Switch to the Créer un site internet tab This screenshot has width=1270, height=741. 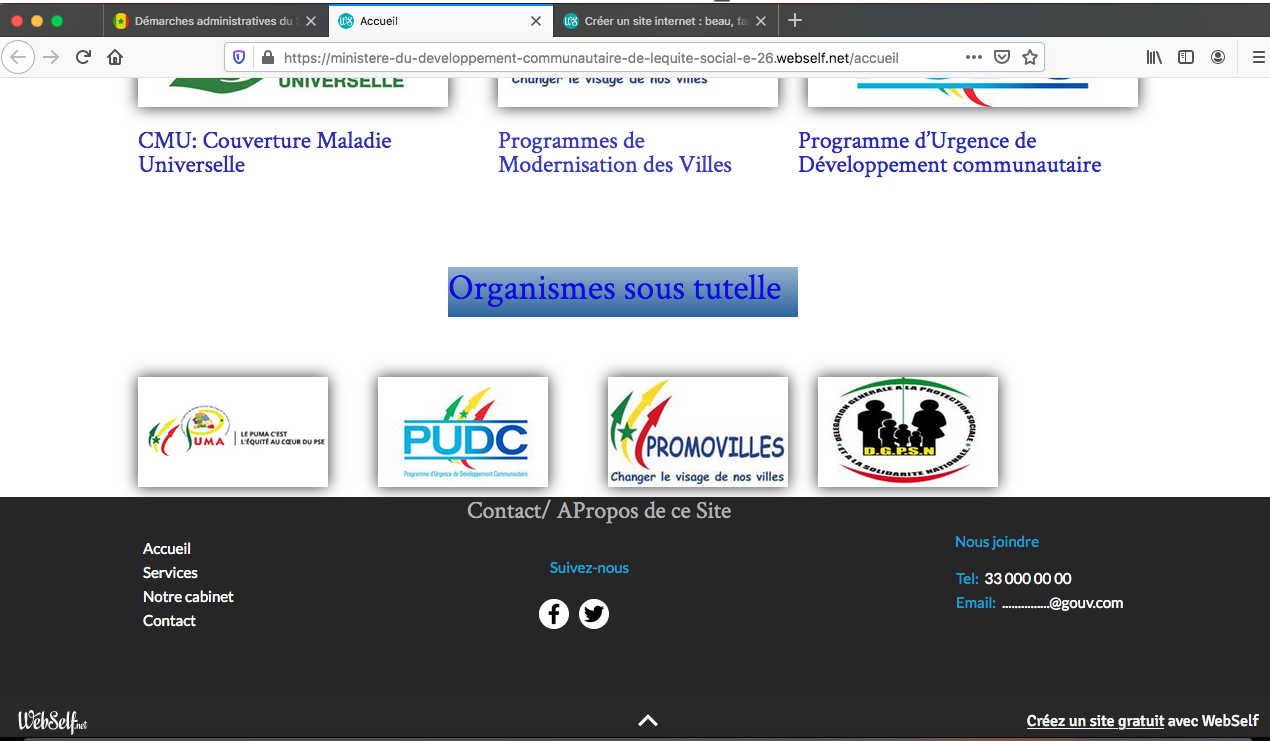[x=656, y=20]
